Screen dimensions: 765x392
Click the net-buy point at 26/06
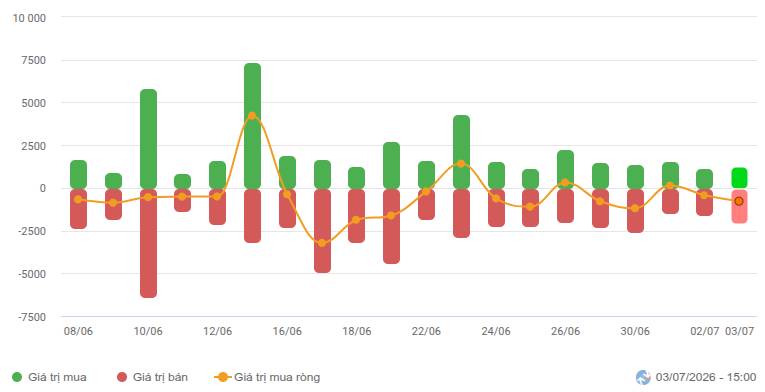click(565, 183)
